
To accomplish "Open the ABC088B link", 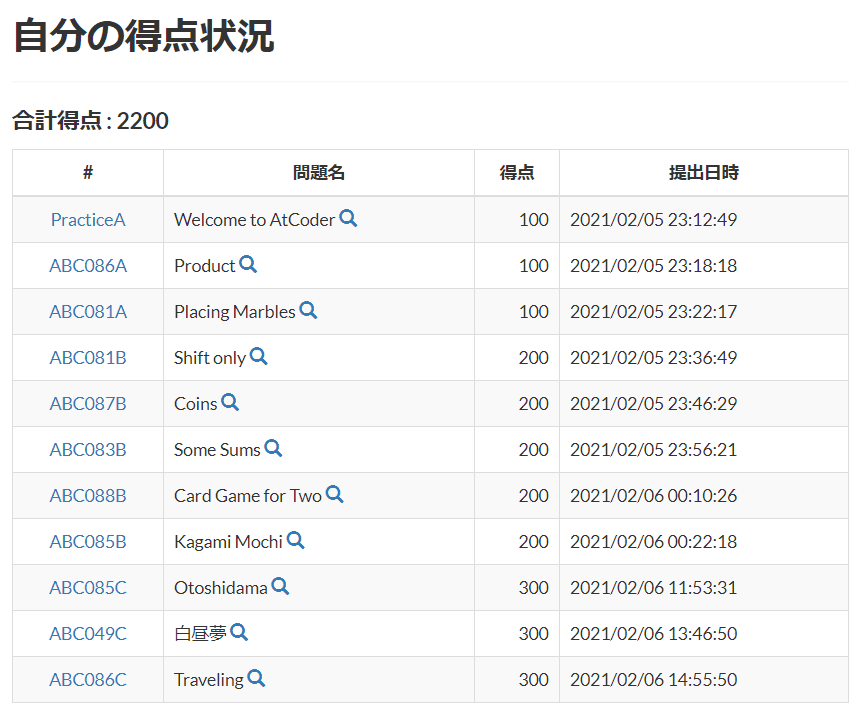I will [88, 496].
